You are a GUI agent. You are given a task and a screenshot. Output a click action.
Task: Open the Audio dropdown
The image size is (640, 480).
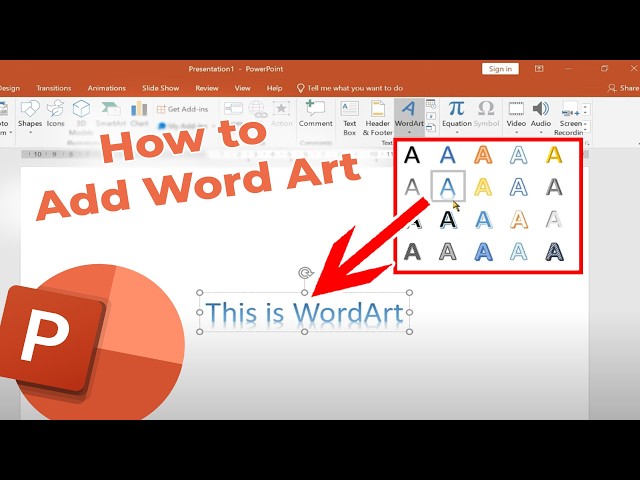coord(541,118)
